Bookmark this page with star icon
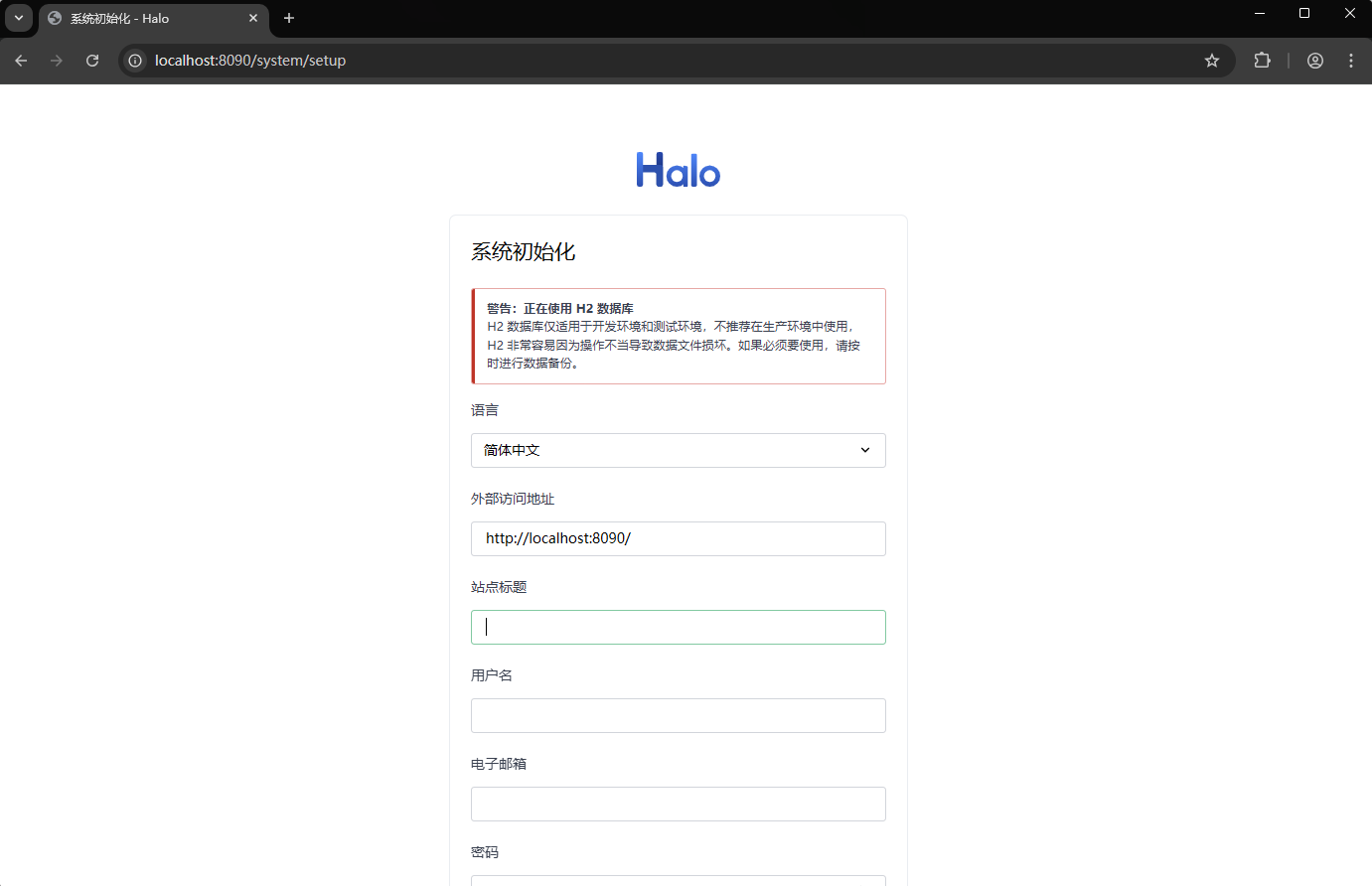 point(1212,61)
